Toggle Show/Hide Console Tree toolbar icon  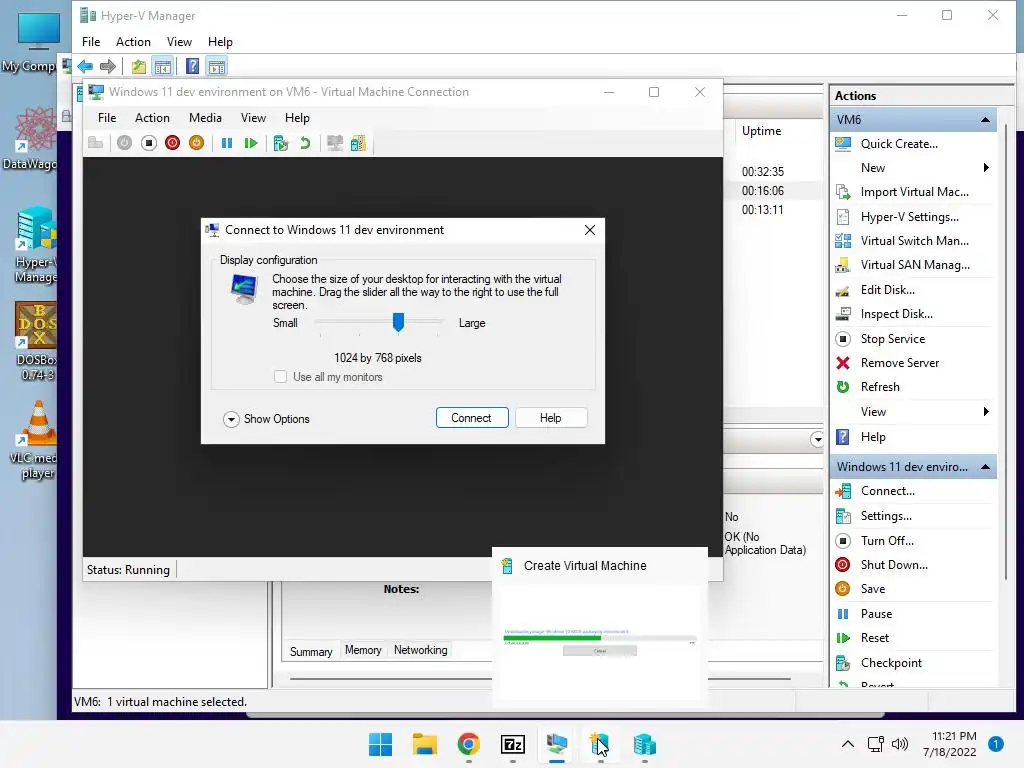click(163, 66)
